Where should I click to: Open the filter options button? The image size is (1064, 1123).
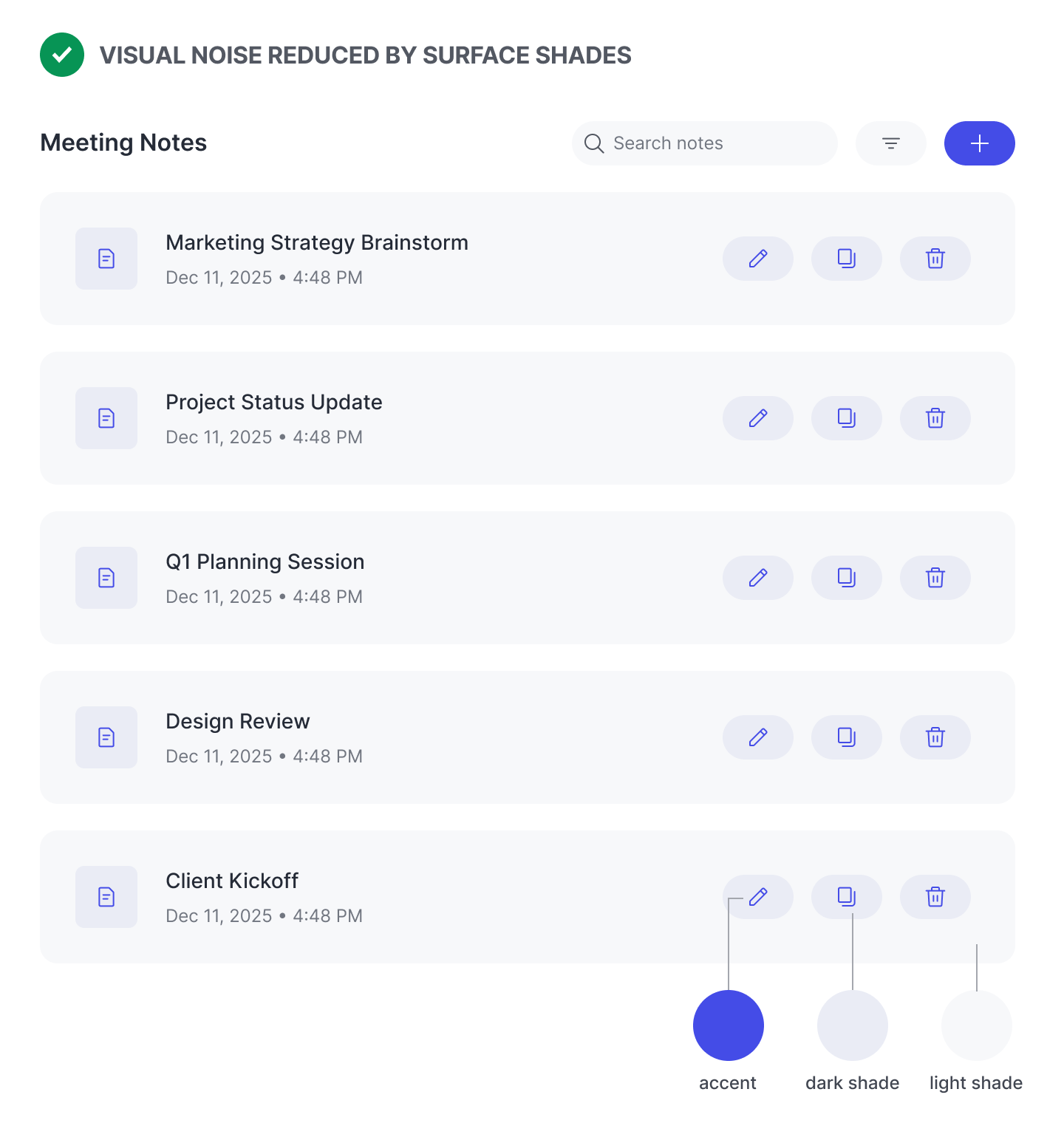(x=890, y=143)
